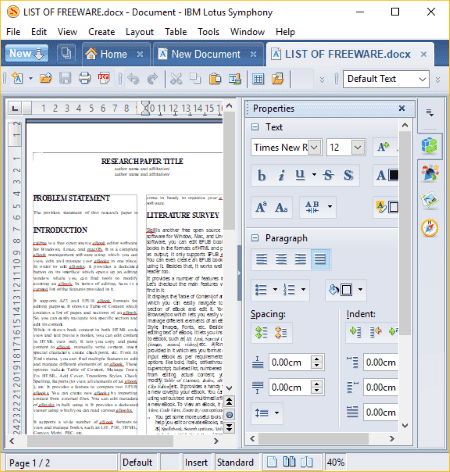Decrease paragraph spacing icon
This screenshot has width=450, height=472.
point(281,332)
